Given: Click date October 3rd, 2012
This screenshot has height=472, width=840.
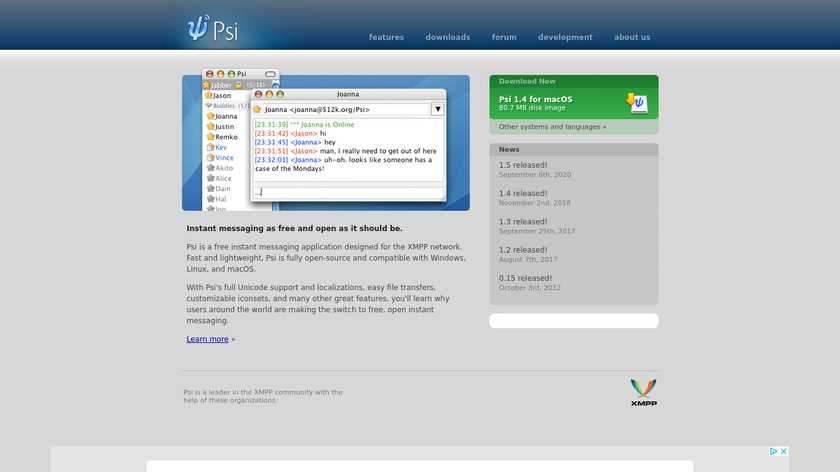Looking at the screenshot, I should tap(530, 288).
